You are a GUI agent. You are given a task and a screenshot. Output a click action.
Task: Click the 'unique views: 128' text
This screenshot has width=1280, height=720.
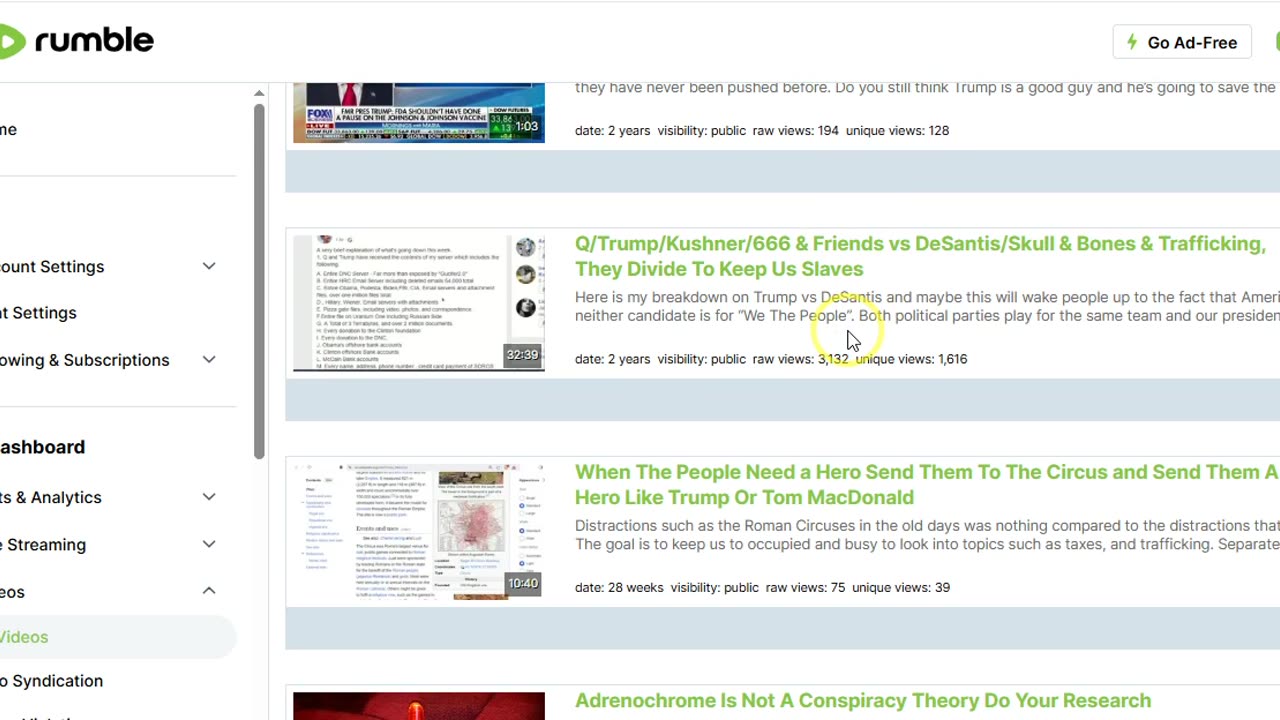[897, 130]
